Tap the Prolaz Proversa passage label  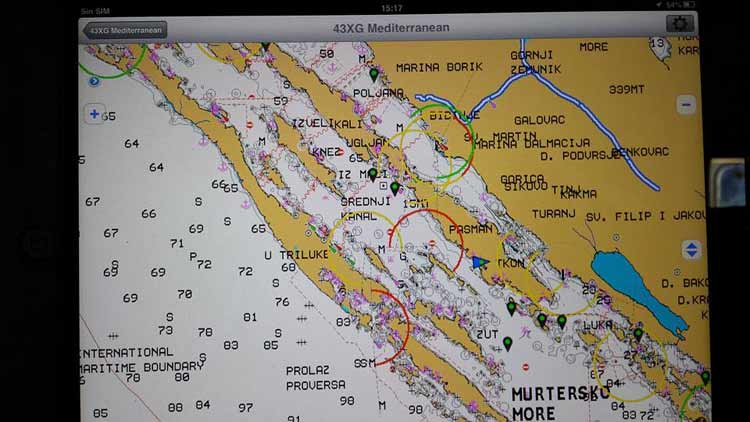point(315,377)
